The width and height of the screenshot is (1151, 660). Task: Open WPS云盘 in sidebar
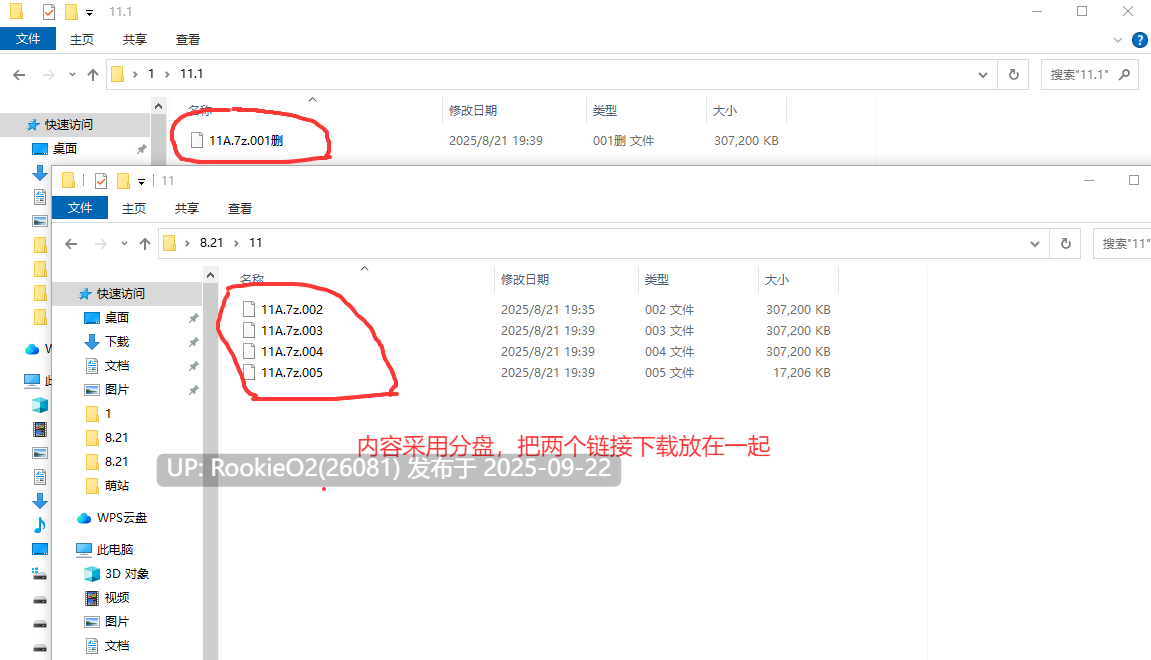pyautogui.click(x=121, y=518)
